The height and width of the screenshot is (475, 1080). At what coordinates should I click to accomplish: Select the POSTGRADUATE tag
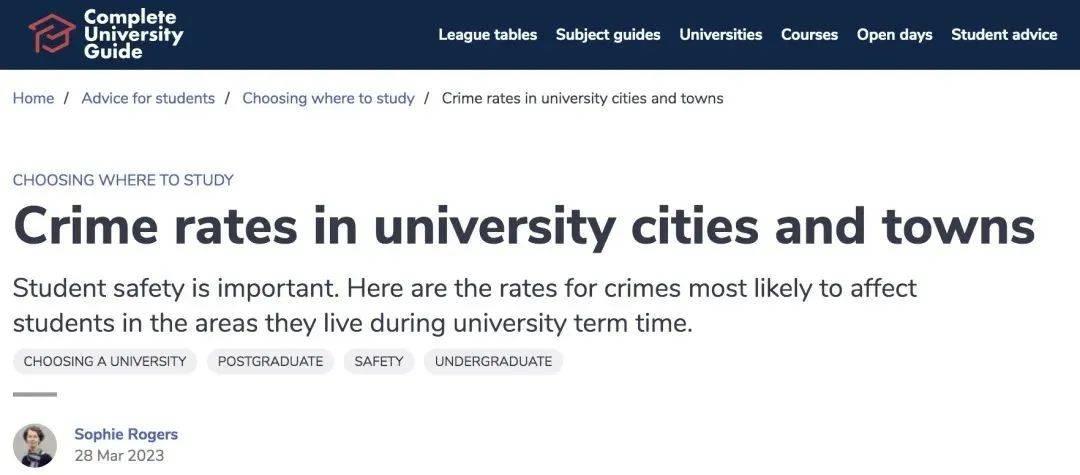270,361
